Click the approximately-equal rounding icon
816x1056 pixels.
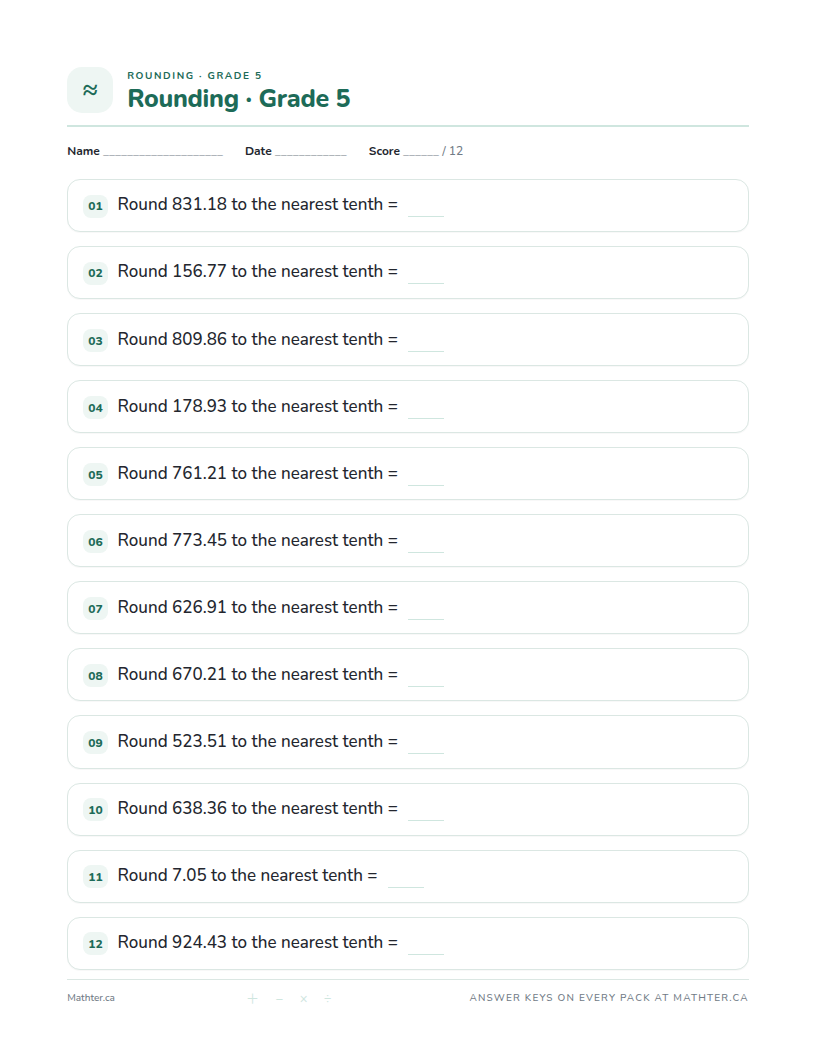(x=90, y=90)
